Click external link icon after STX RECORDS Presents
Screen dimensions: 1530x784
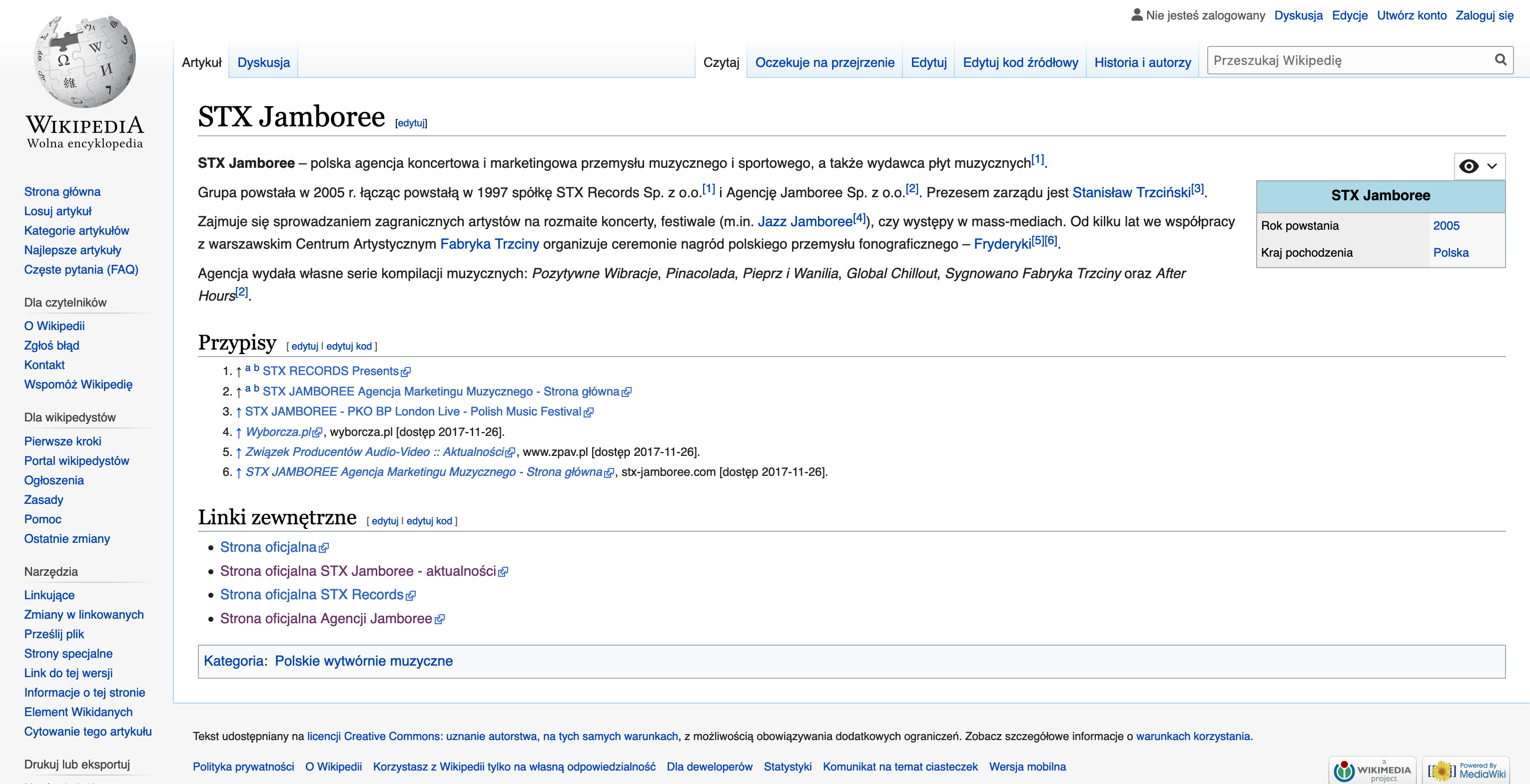tap(406, 372)
